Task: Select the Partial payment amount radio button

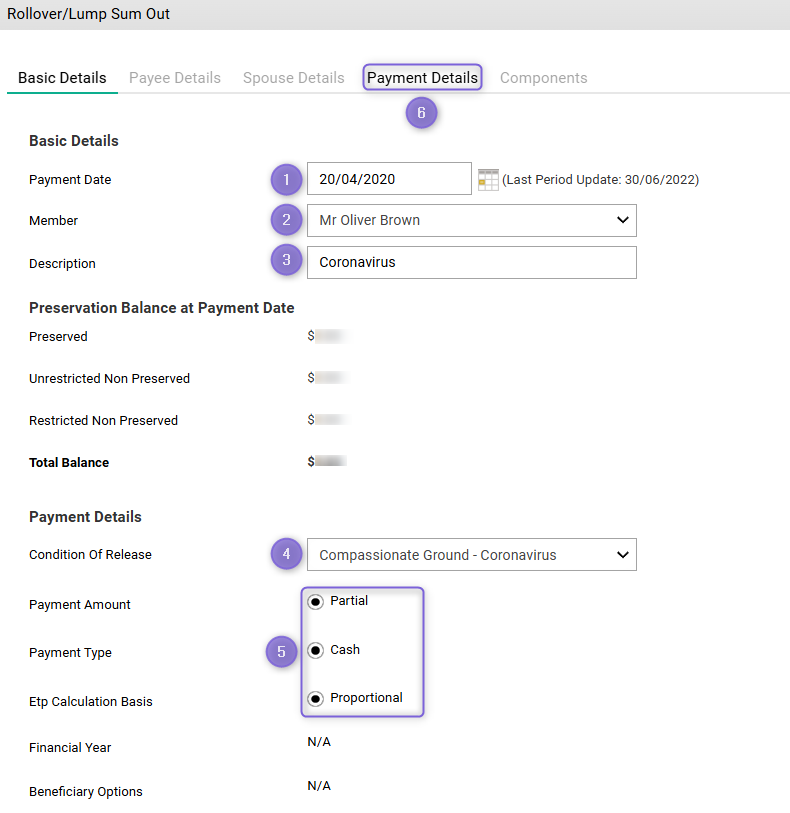Action: (315, 601)
